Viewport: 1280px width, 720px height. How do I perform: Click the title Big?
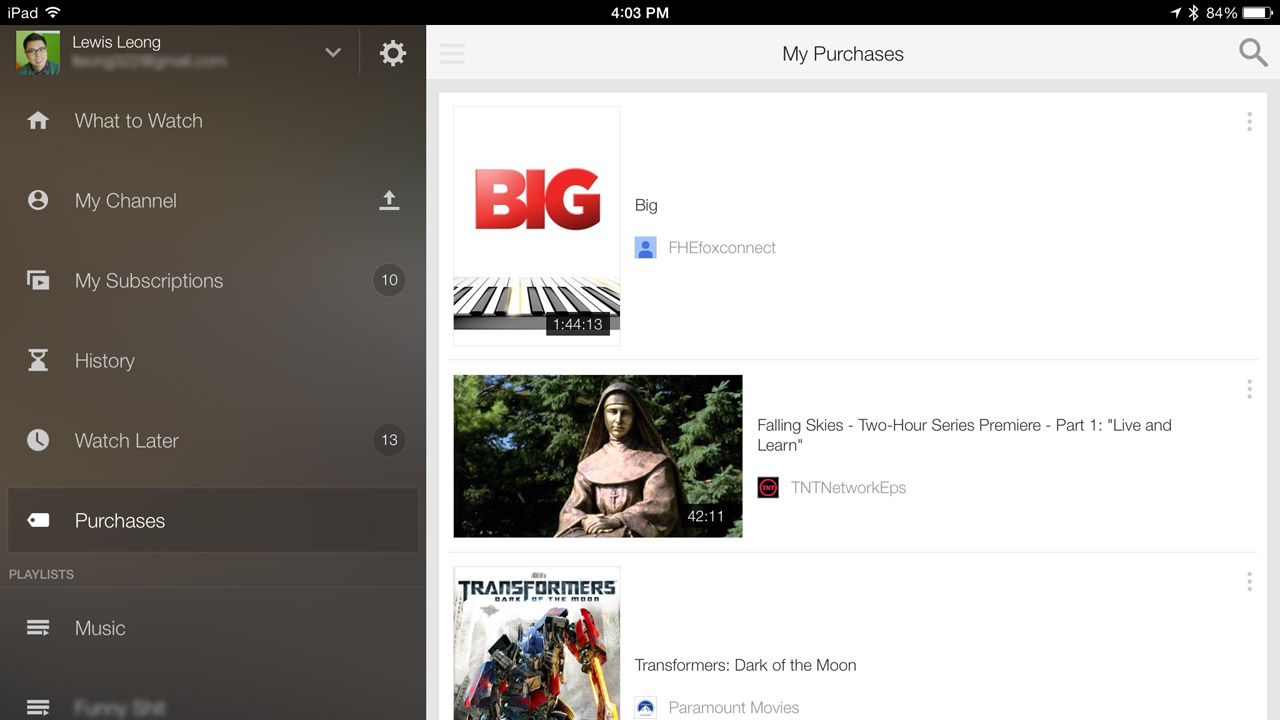point(646,205)
